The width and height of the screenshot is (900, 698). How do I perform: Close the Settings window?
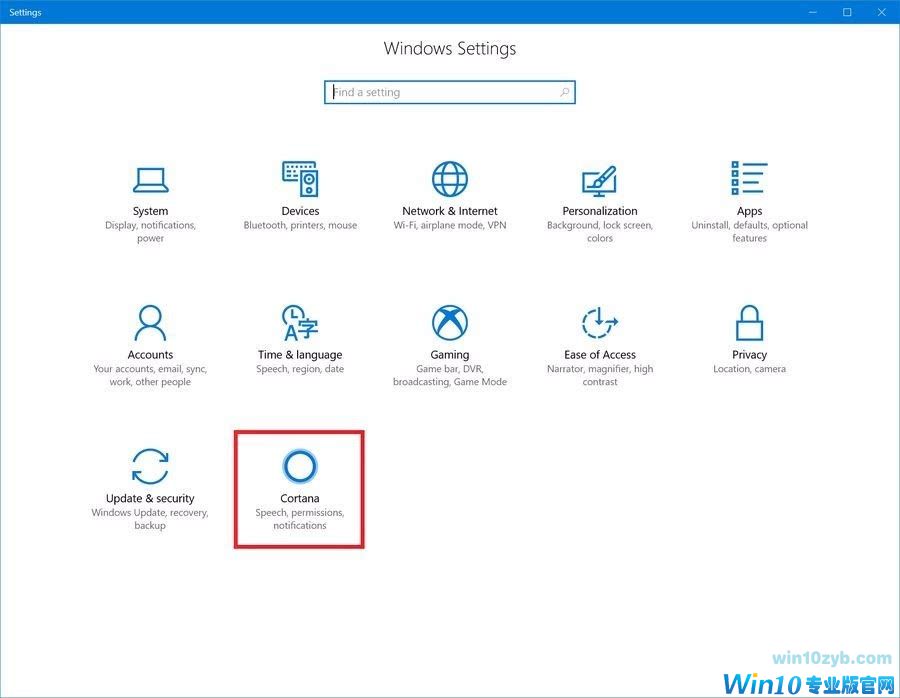click(x=882, y=12)
